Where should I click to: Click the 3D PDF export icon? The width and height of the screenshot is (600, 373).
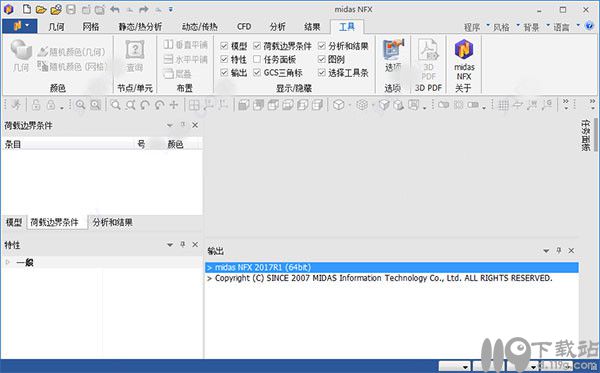(x=428, y=59)
